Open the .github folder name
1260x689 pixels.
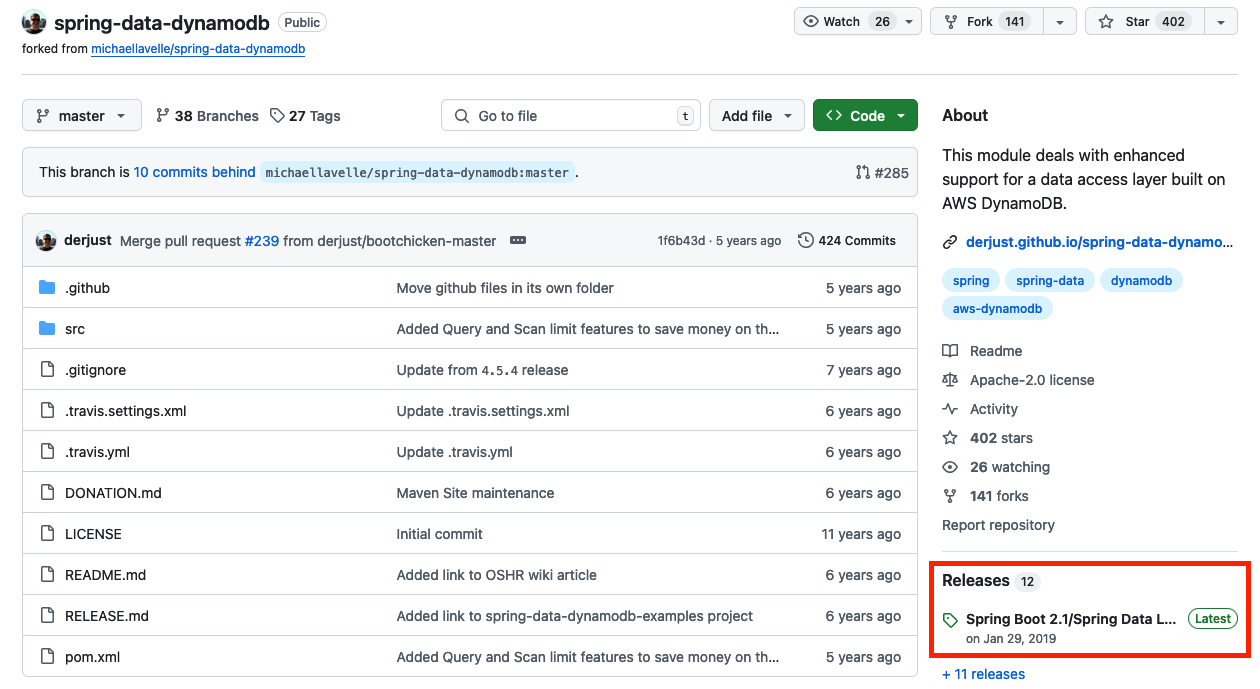(87, 288)
